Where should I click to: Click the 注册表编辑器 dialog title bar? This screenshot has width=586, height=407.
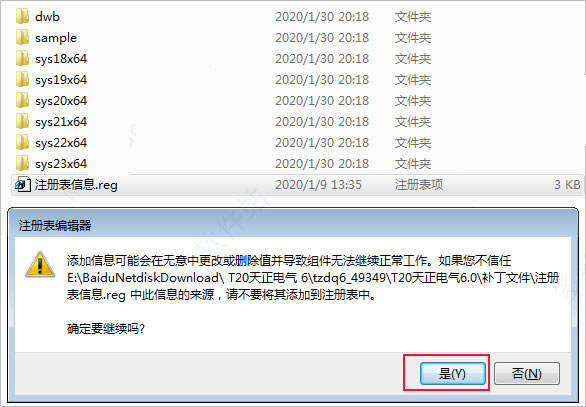tap(293, 225)
